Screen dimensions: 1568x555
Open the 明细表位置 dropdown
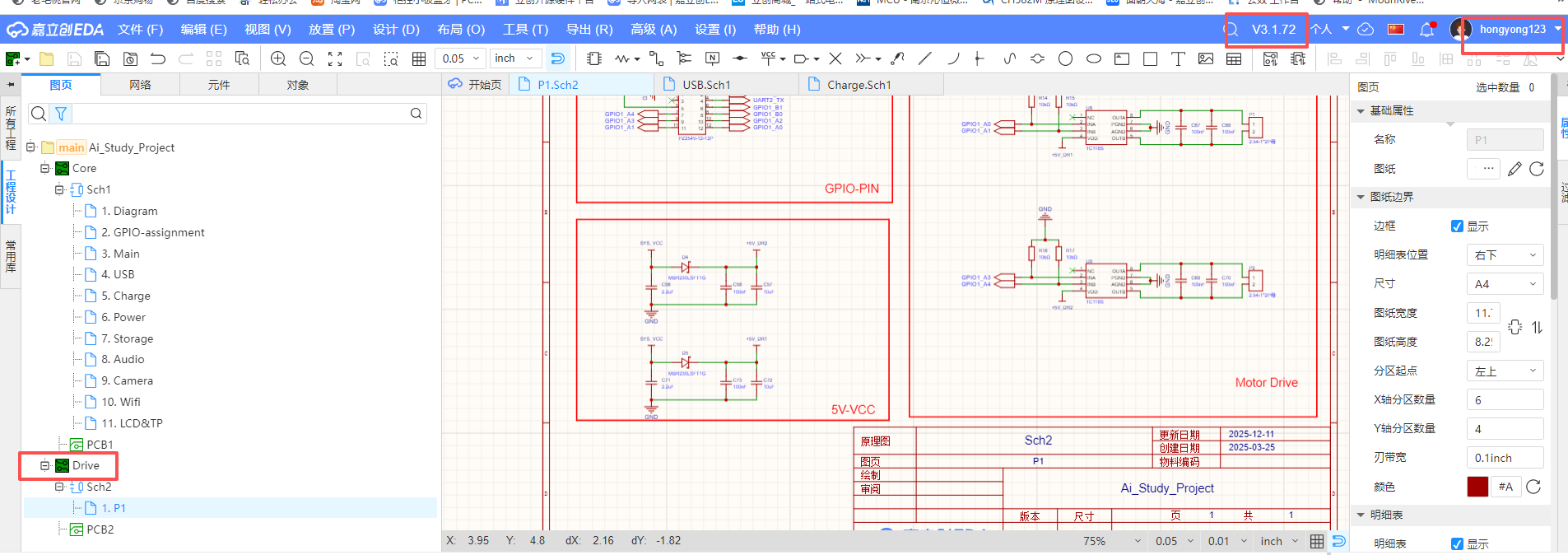click(1505, 255)
